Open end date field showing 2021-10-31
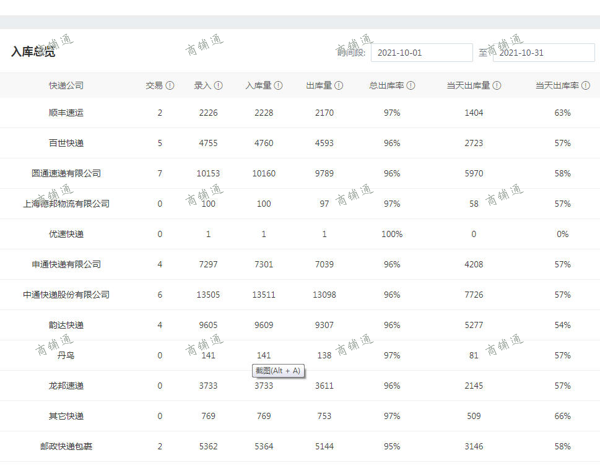This screenshot has width=600, height=471. point(543,53)
